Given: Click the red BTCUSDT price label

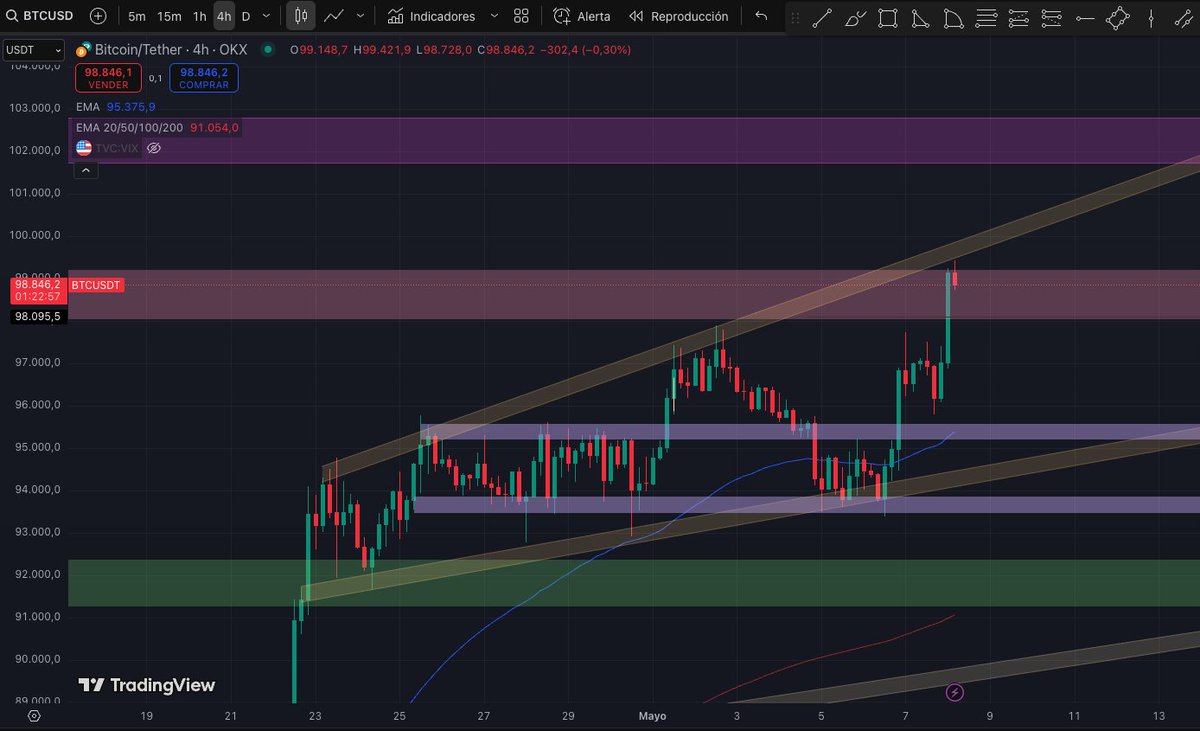Looking at the screenshot, I should coord(96,285).
